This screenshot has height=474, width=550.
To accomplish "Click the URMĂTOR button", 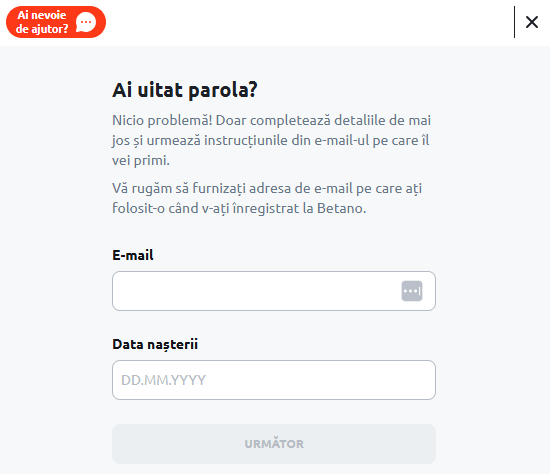I will coord(274,444).
